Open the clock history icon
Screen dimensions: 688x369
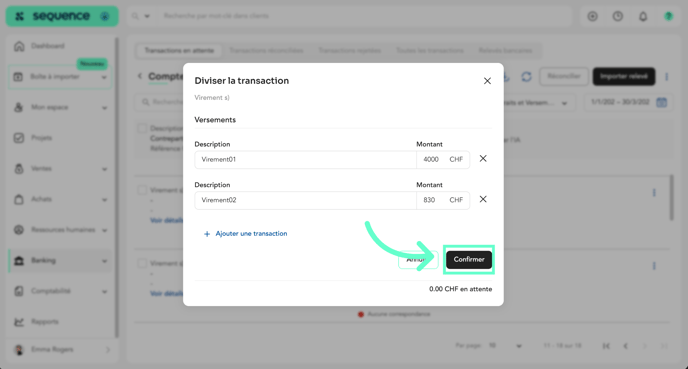point(617,16)
